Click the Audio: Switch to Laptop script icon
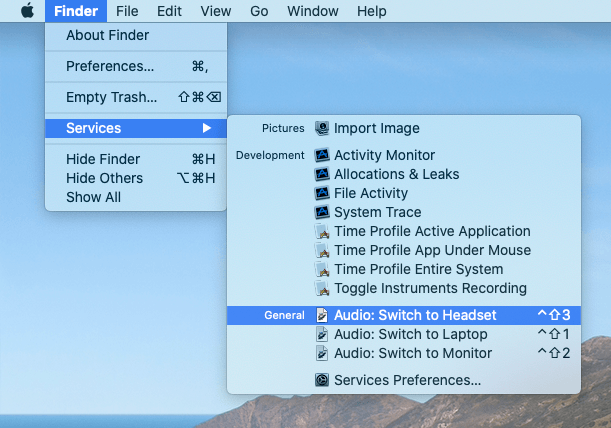 [x=322, y=334]
